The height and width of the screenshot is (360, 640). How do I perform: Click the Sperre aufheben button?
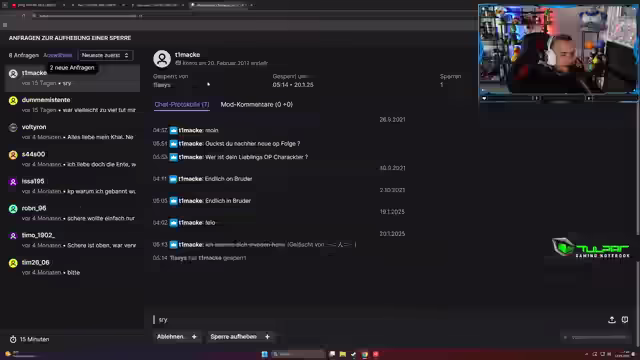click(233, 337)
